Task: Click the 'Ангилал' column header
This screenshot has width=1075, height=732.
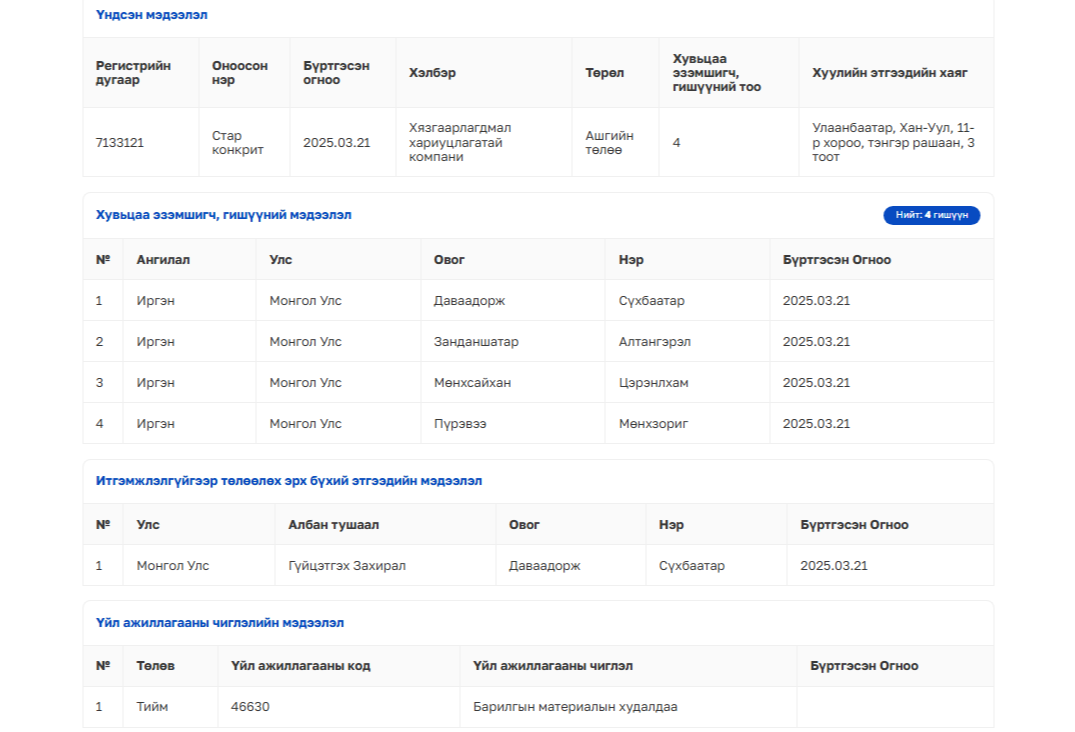Action: pos(163,260)
